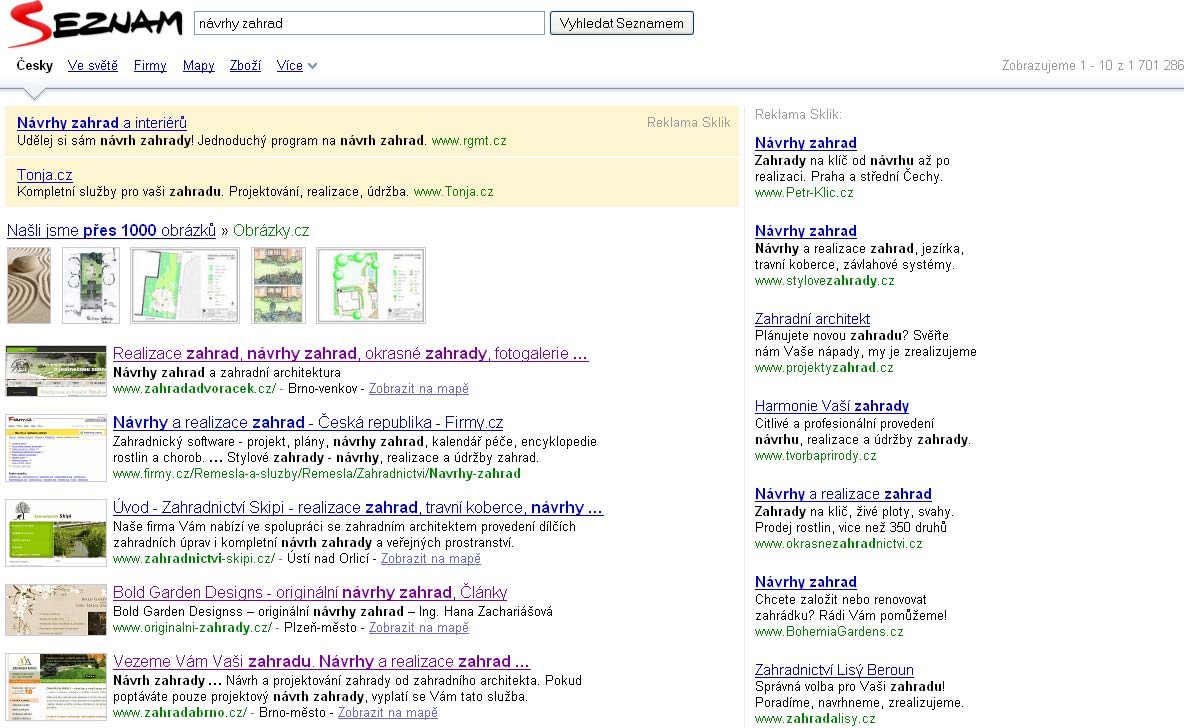This screenshot has width=1184, height=728.
Task: Open result Vezeme Vám Vaši zahradu
Action: click(321, 662)
